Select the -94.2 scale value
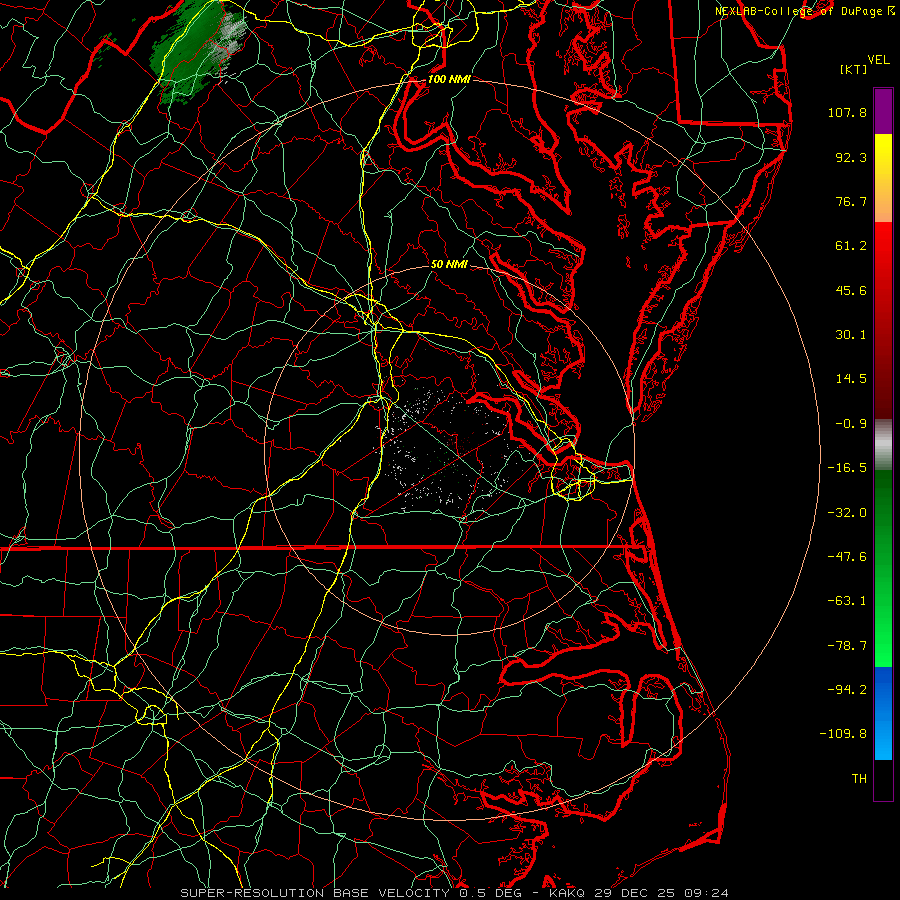Image resolution: width=900 pixels, height=900 pixels. (x=847, y=689)
